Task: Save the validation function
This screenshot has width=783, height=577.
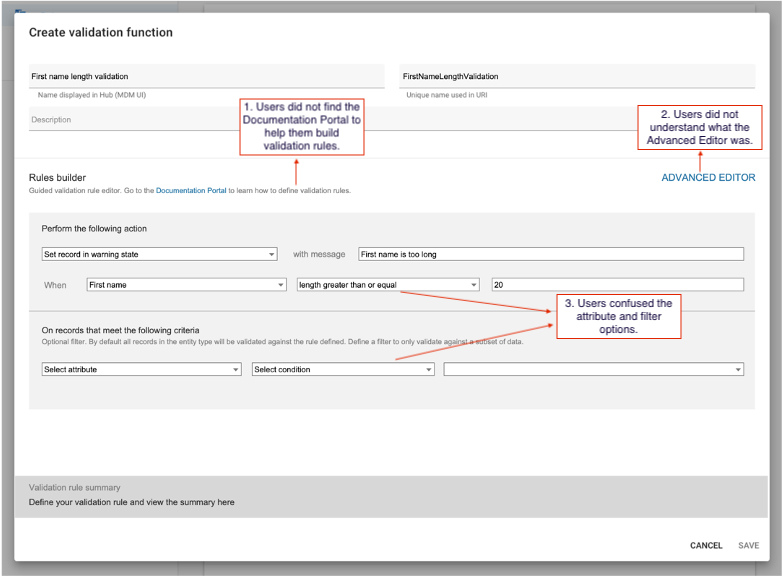Action: (x=748, y=546)
